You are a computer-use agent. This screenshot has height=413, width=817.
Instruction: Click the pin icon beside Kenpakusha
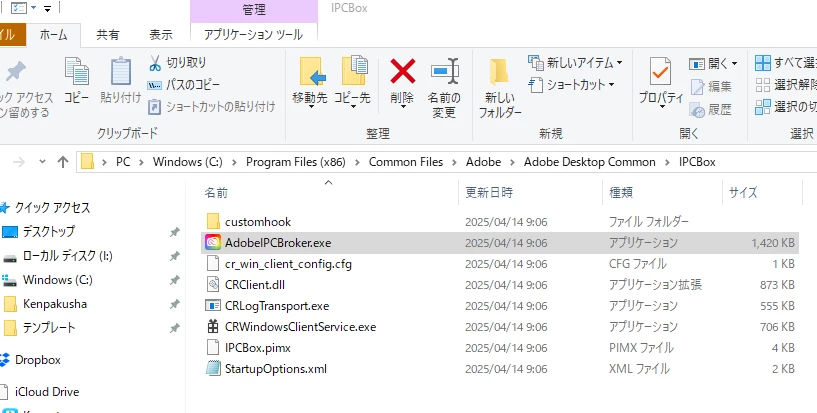click(x=175, y=304)
